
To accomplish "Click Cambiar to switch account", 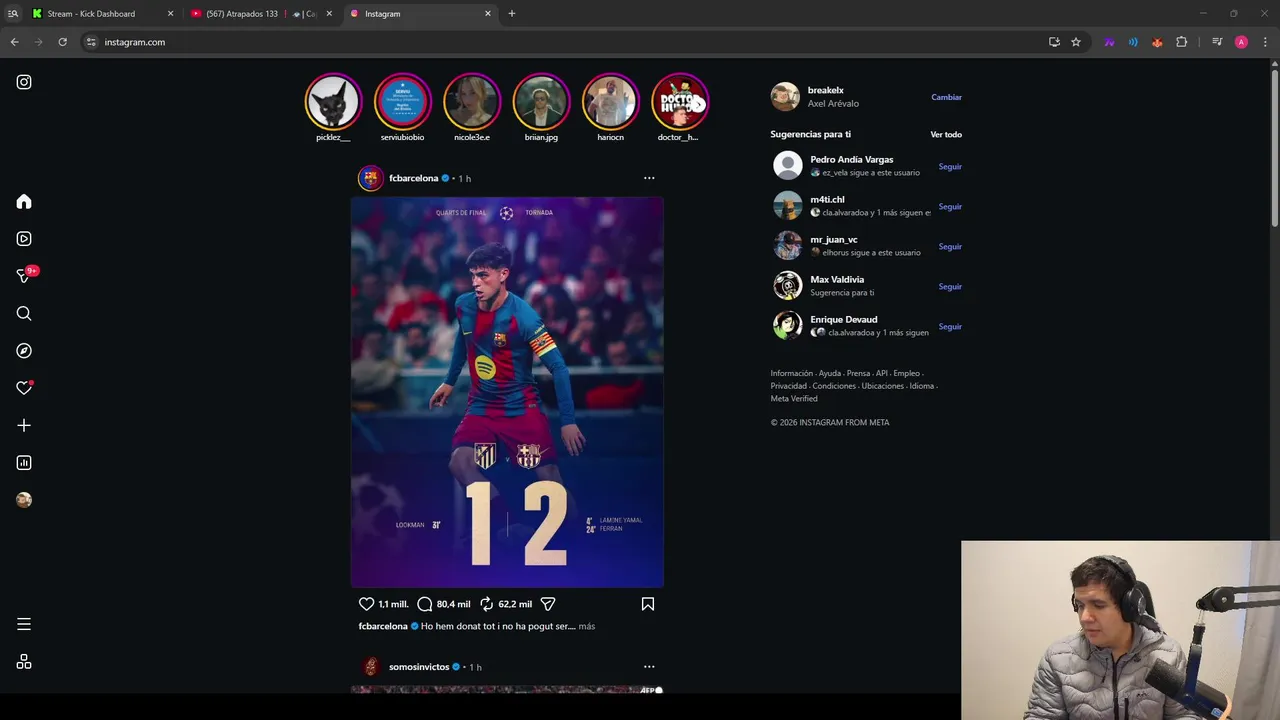I will 946,97.
